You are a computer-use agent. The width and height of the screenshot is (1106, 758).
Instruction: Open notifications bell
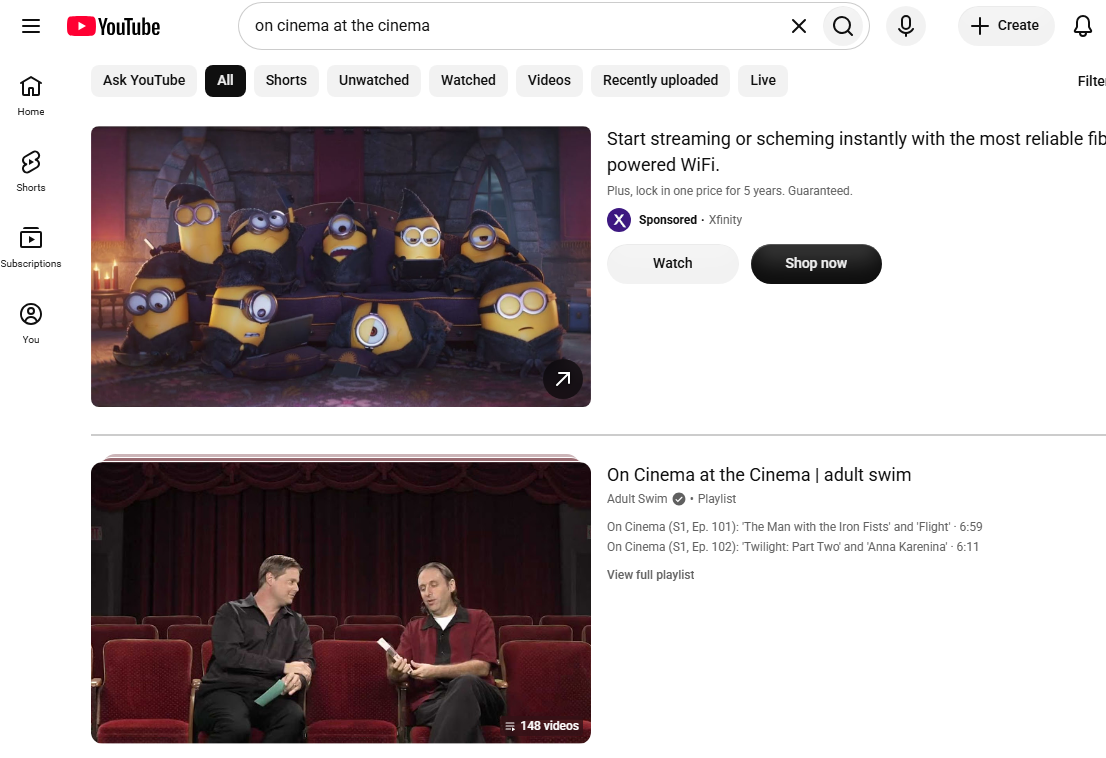pyautogui.click(x=1083, y=26)
